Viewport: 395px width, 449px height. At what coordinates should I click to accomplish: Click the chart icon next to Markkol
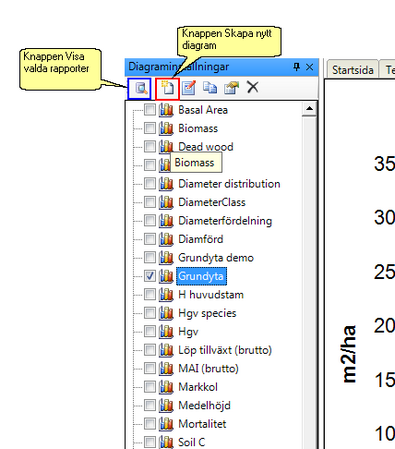[x=166, y=387]
